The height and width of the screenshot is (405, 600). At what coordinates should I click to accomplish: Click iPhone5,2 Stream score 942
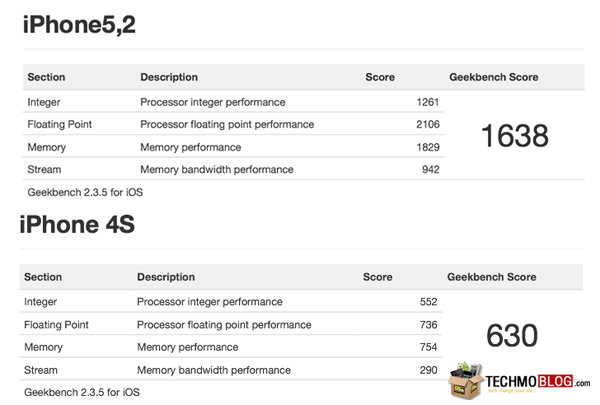(431, 169)
